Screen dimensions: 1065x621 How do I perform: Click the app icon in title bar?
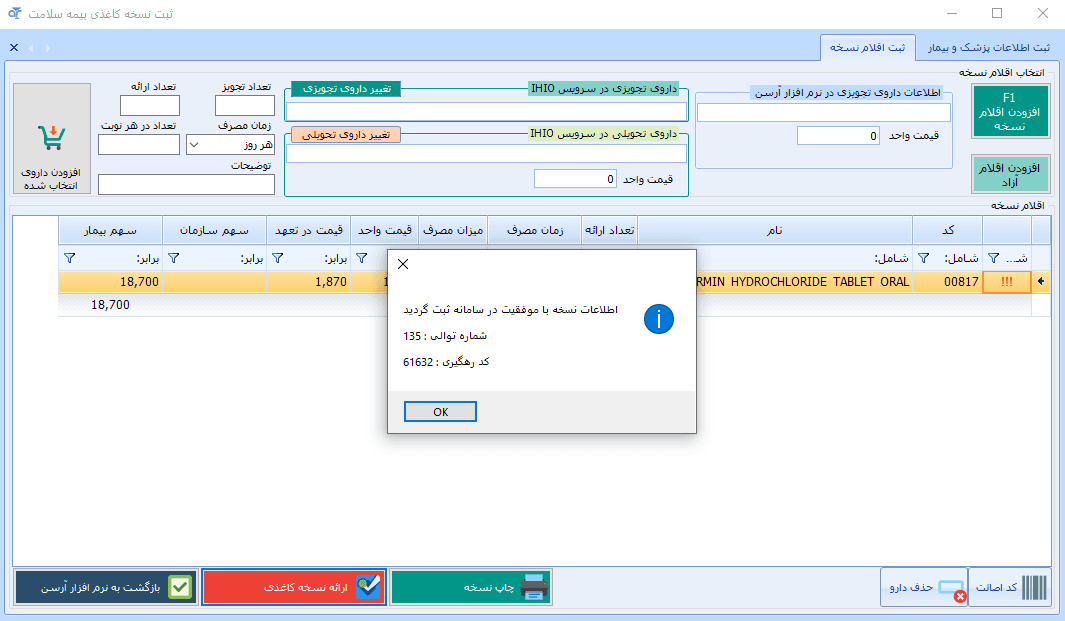click(14, 13)
